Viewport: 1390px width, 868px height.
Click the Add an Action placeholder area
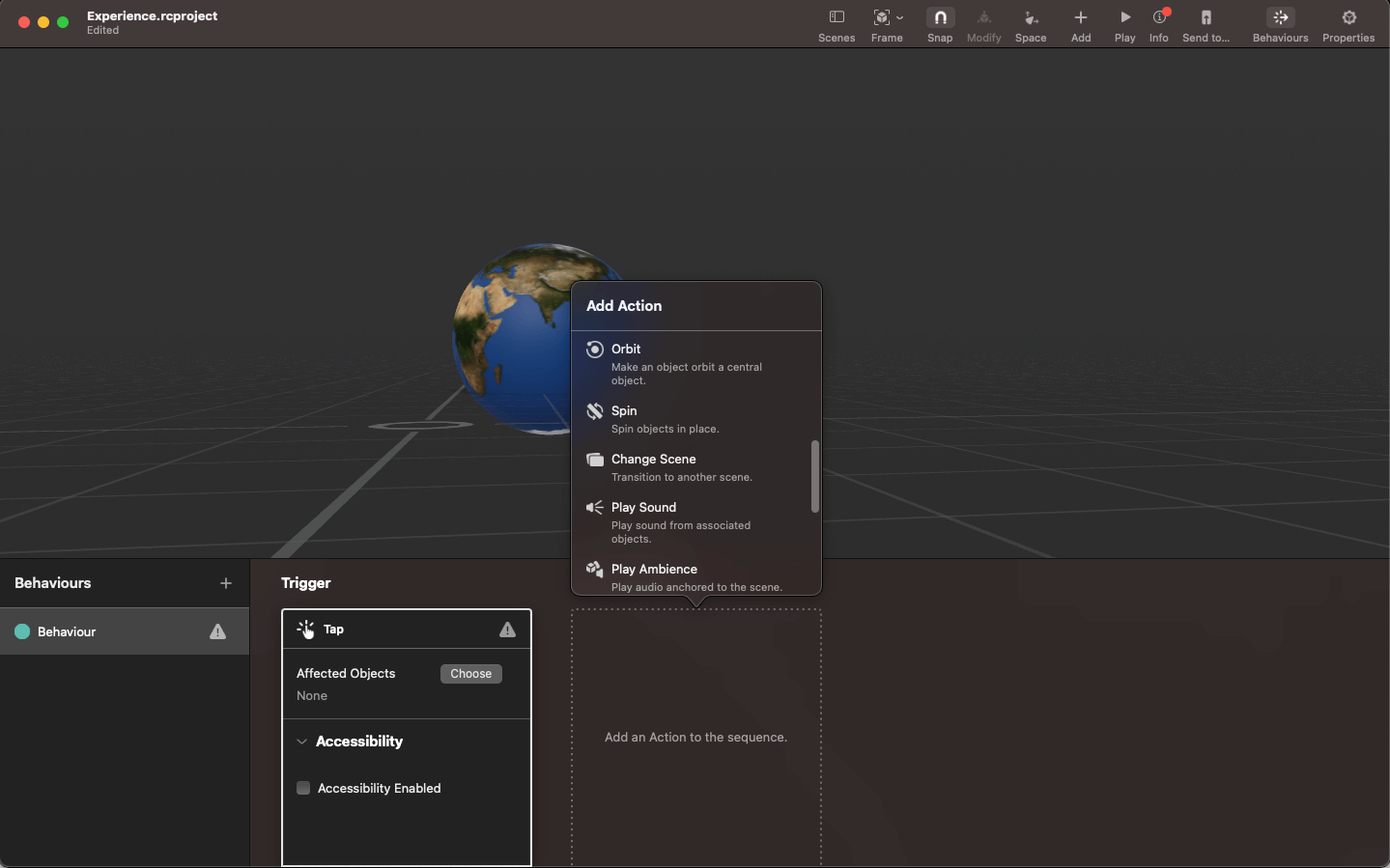click(x=696, y=738)
